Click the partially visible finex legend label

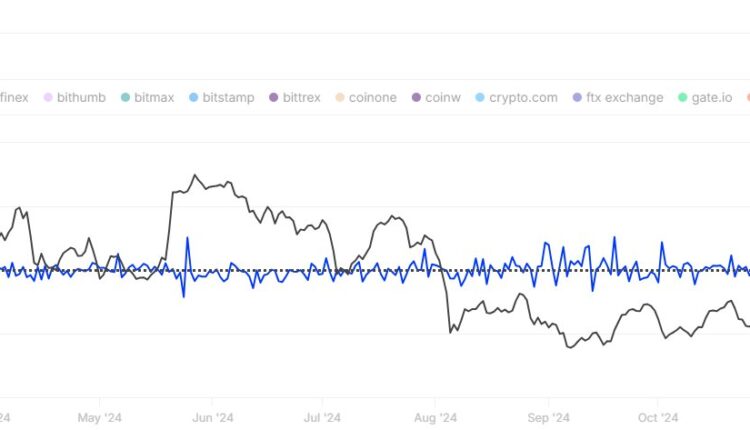point(14,98)
